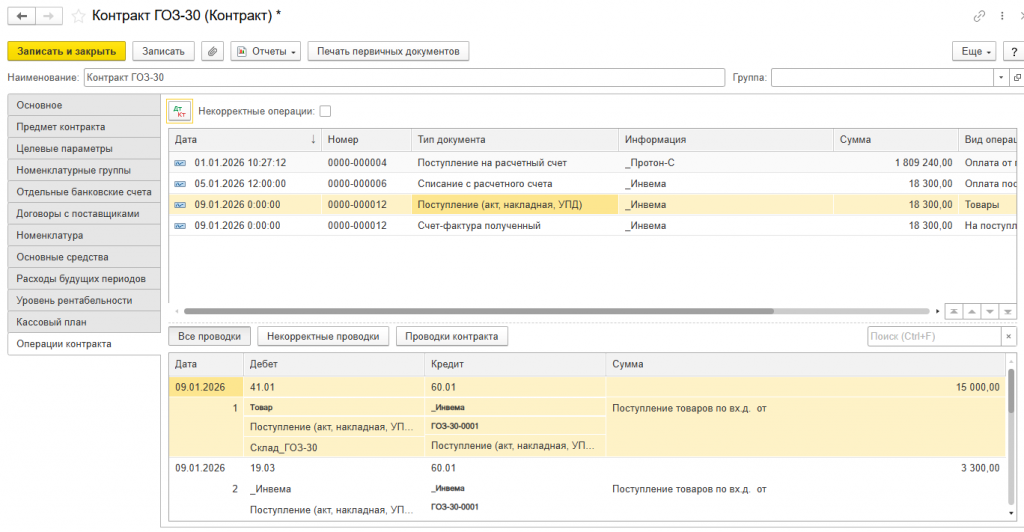Click the Дебет column header

click(x=334, y=364)
